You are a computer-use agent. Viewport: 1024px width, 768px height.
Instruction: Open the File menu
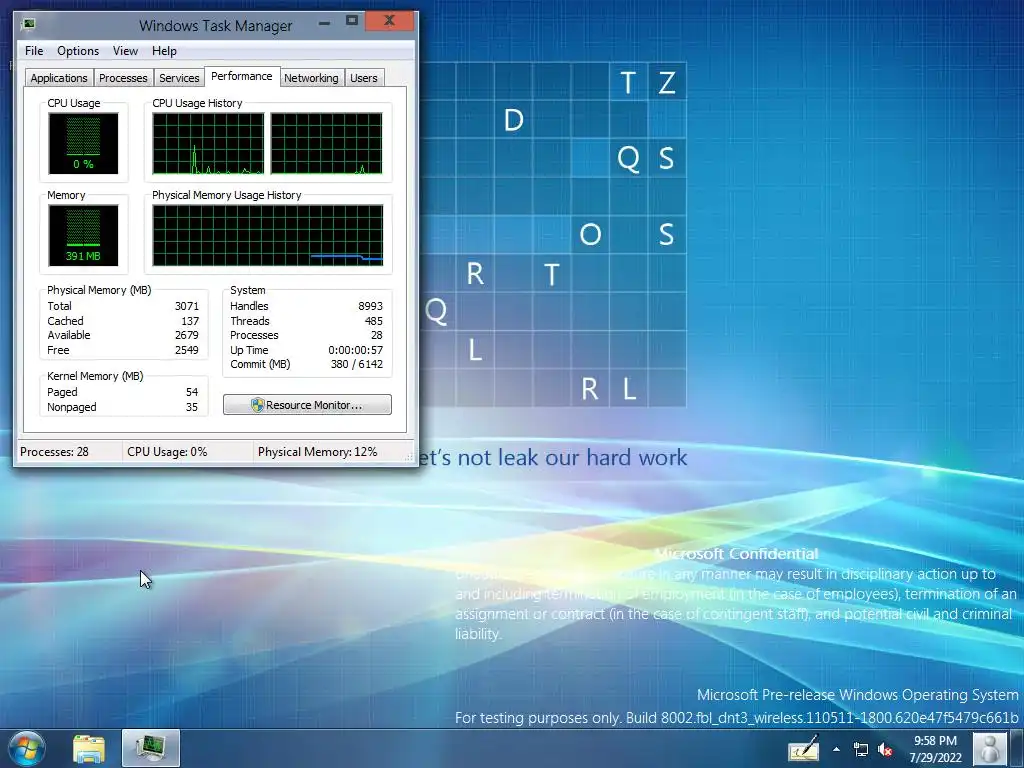(34, 51)
